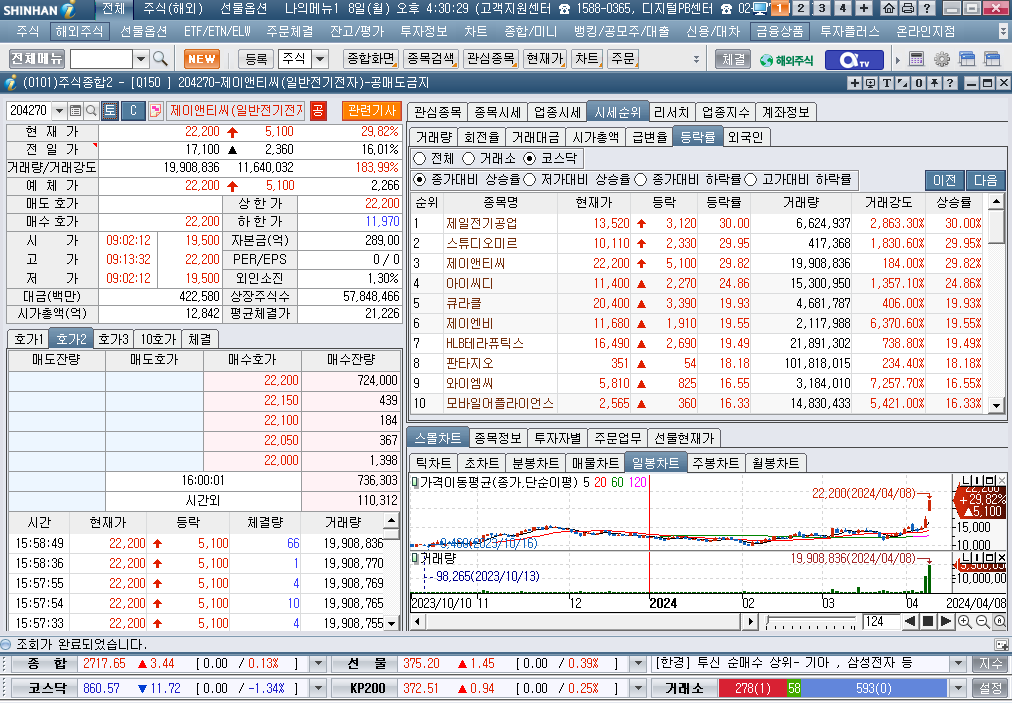This screenshot has height=703, width=1012.
Task: Click the 토 icon button next to stock code
Action: pyautogui.click(x=110, y=110)
